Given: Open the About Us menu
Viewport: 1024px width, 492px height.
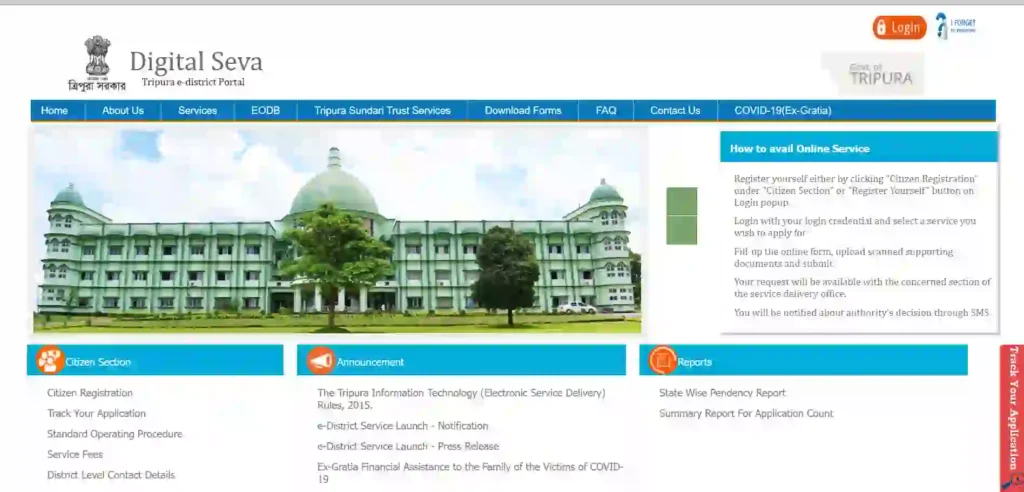Looking at the screenshot, I should pos(123,110).
